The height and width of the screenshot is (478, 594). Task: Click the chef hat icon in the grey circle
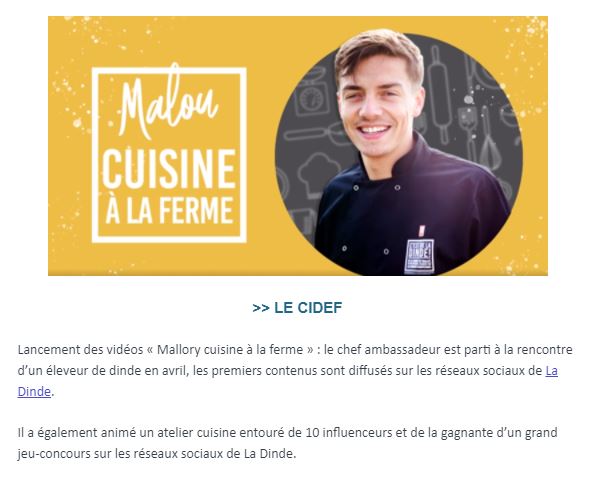(x=319, y=174)
